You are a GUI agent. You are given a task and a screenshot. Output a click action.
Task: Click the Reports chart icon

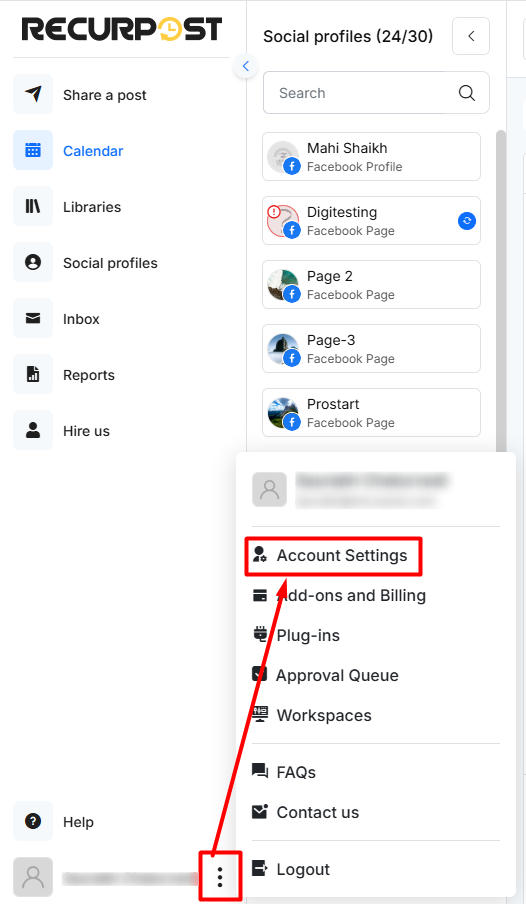tap(33, 374)
